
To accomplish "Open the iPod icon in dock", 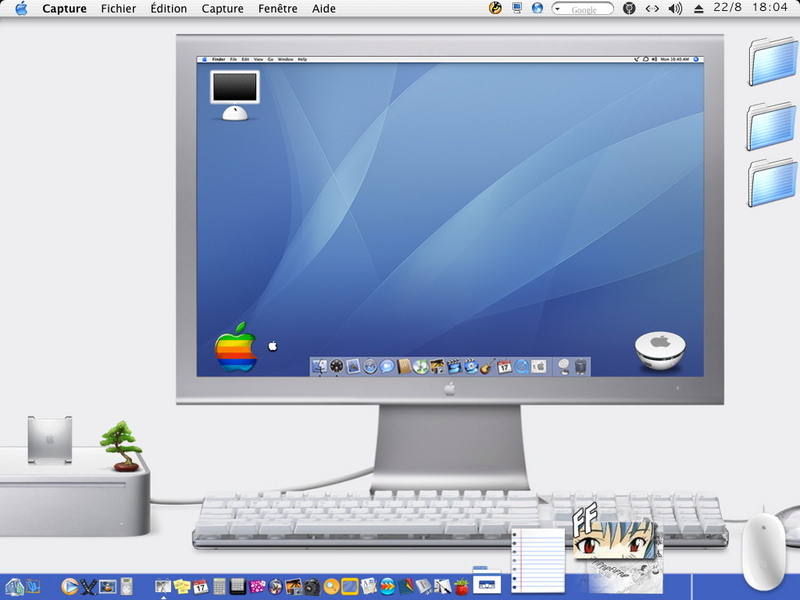I will [126, 587].
